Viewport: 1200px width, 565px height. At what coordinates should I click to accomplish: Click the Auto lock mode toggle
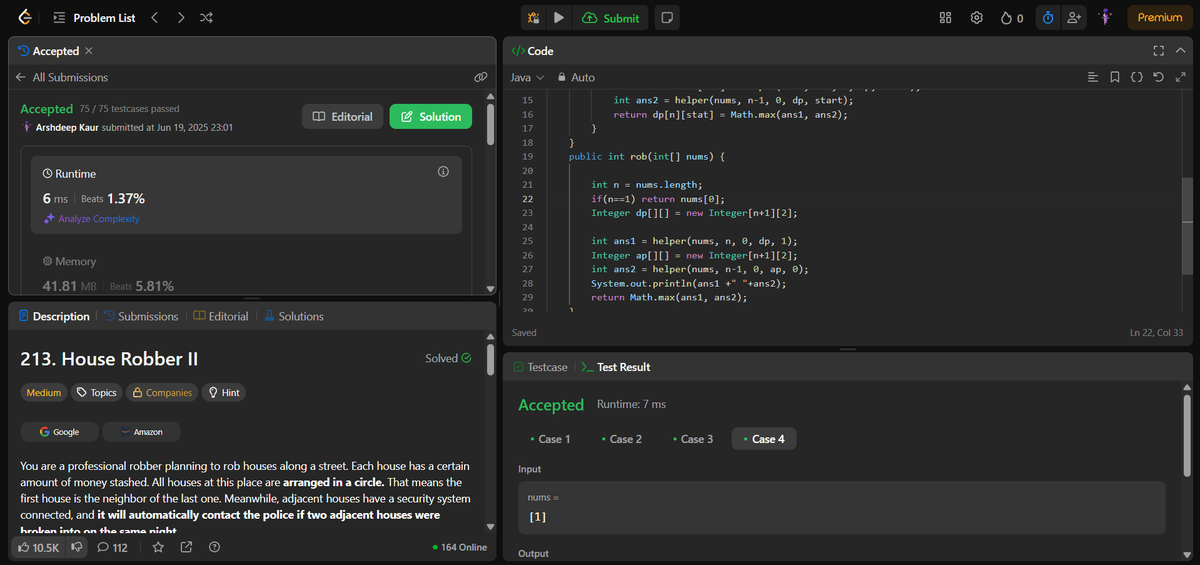click(x=576, y=77)
